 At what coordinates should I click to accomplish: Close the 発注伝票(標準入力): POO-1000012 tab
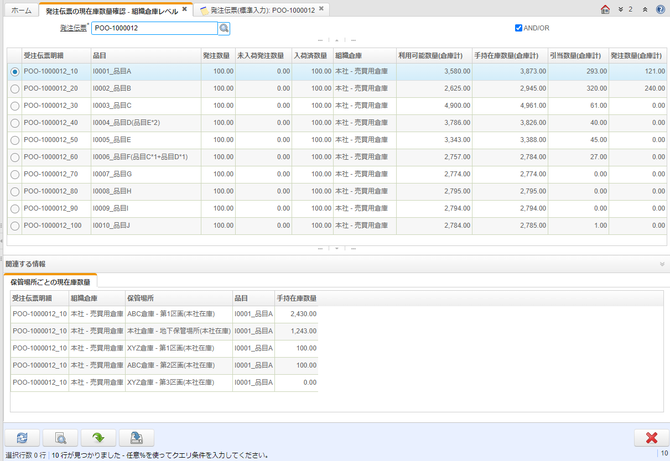321,9
